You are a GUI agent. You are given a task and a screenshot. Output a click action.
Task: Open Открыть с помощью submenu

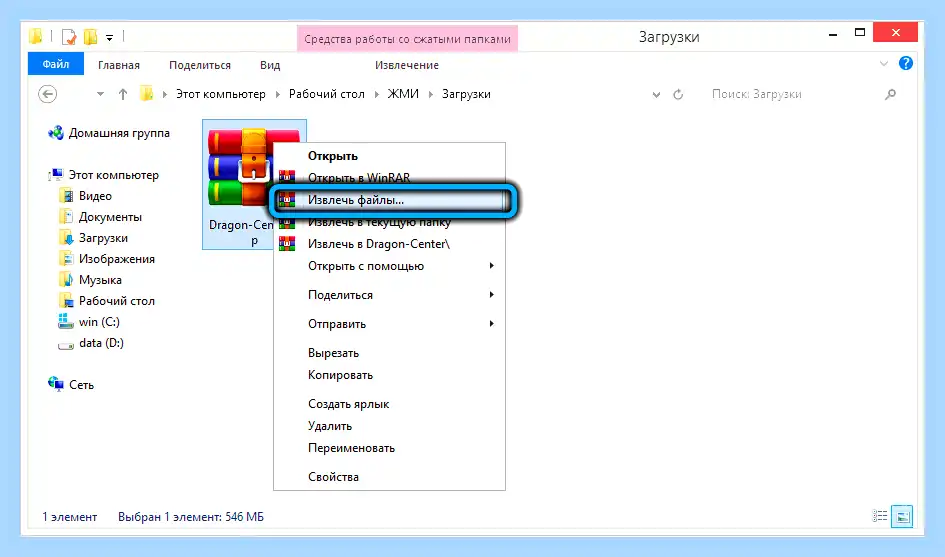(389, 266)
